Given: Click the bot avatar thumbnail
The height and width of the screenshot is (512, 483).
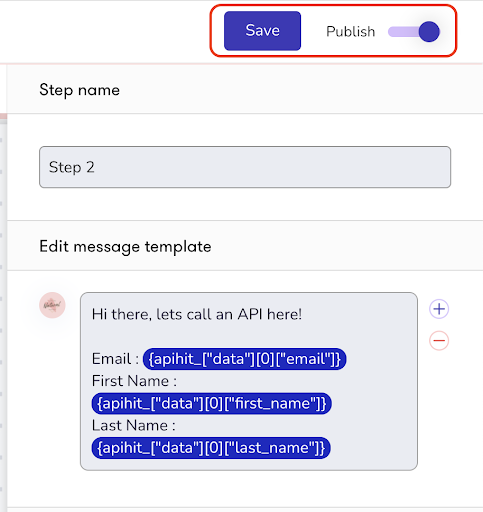Looking at the screenshot, I should click(52, 305).
